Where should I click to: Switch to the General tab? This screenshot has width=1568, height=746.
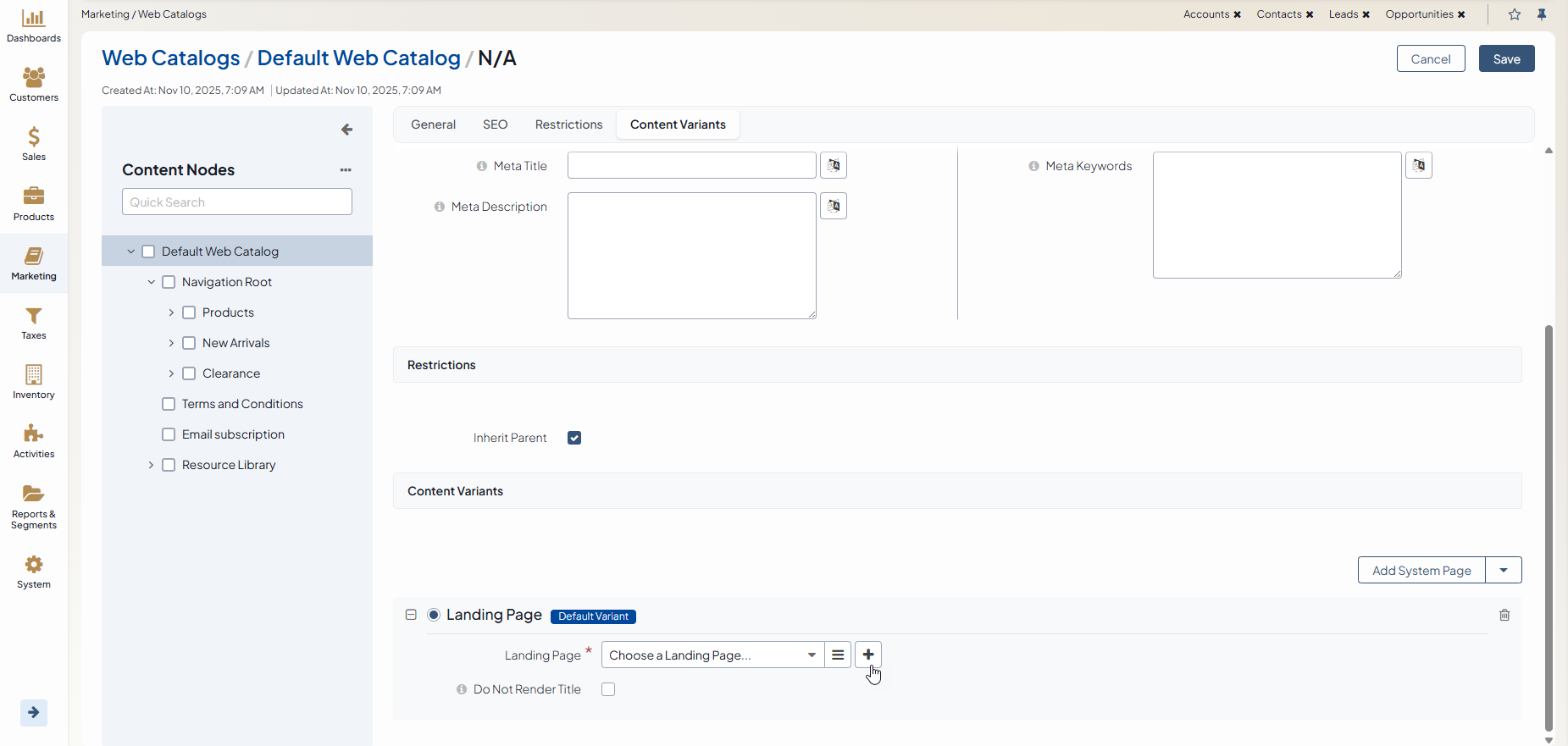coord(433,124)
